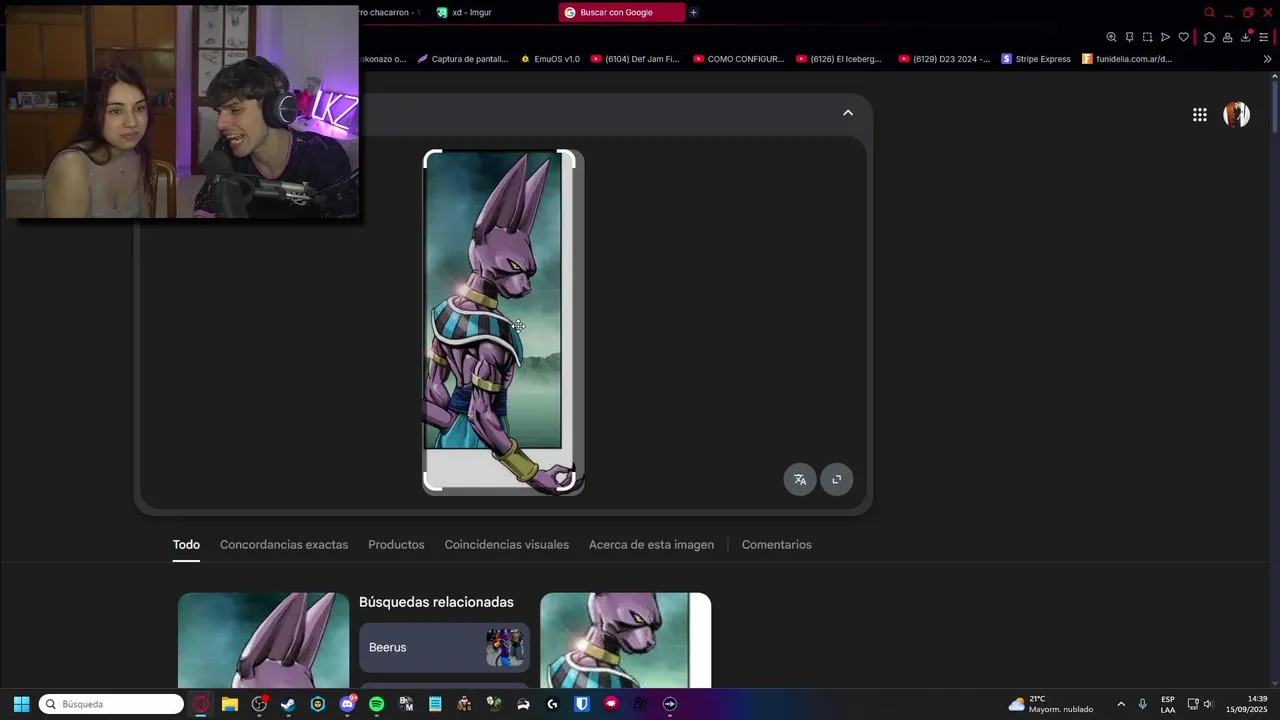Open the Google account avatar menu
The width and height of the screenshot is (1280, 720).
1237,114
